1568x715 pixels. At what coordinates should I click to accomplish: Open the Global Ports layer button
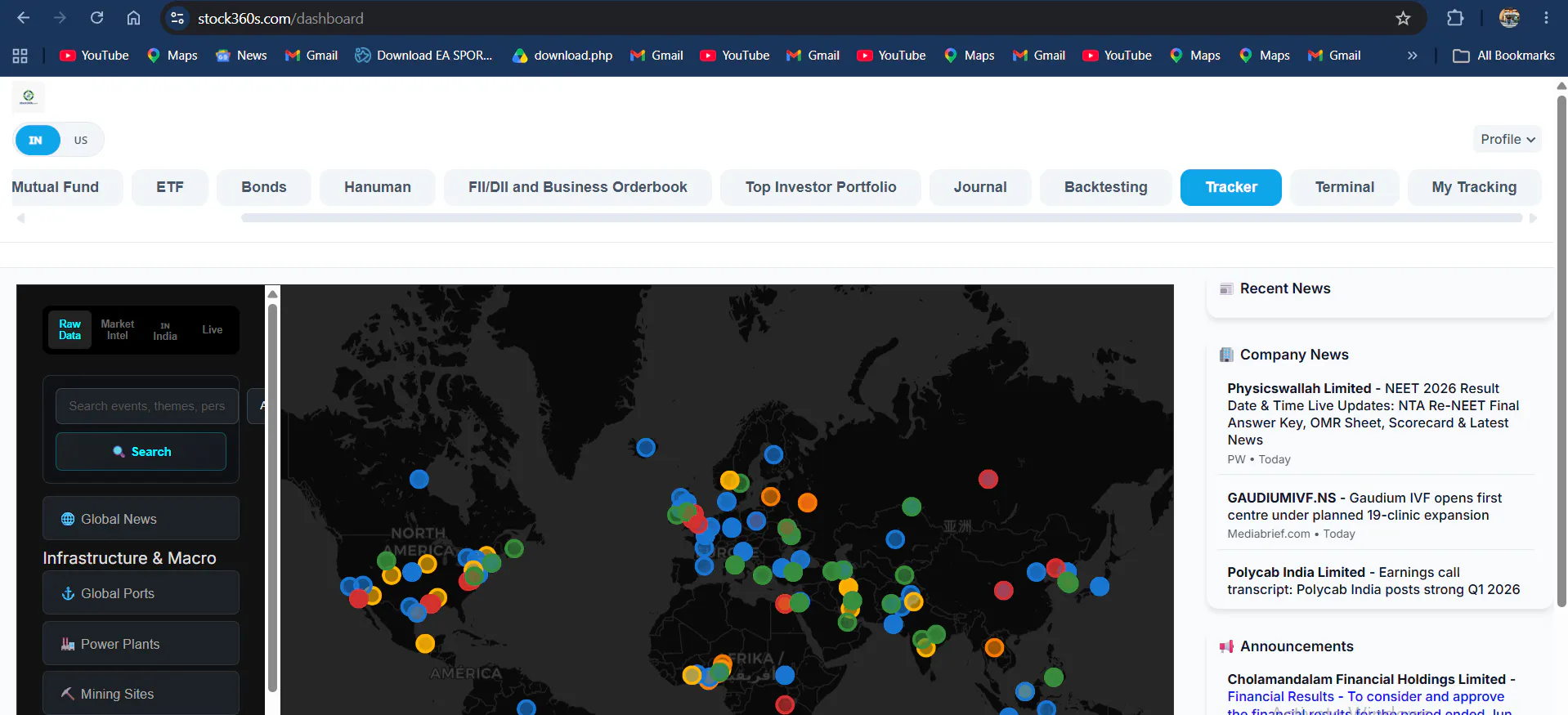coord(141,592)
